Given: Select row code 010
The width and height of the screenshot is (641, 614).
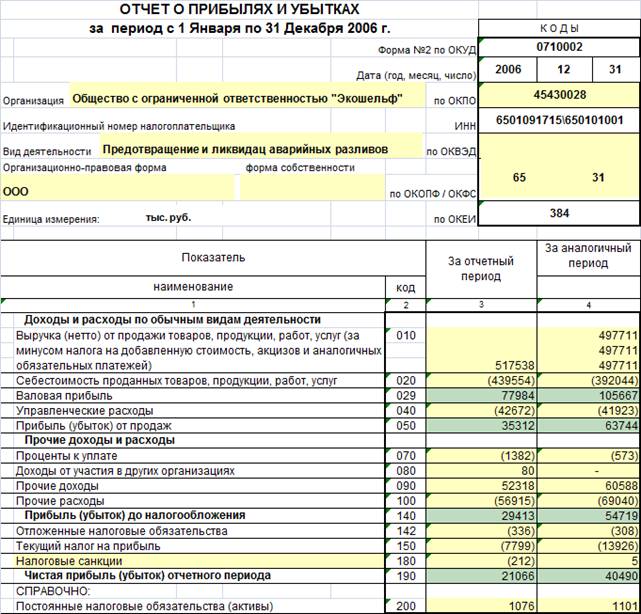Looking at the screenshot, I should [406, 336].
